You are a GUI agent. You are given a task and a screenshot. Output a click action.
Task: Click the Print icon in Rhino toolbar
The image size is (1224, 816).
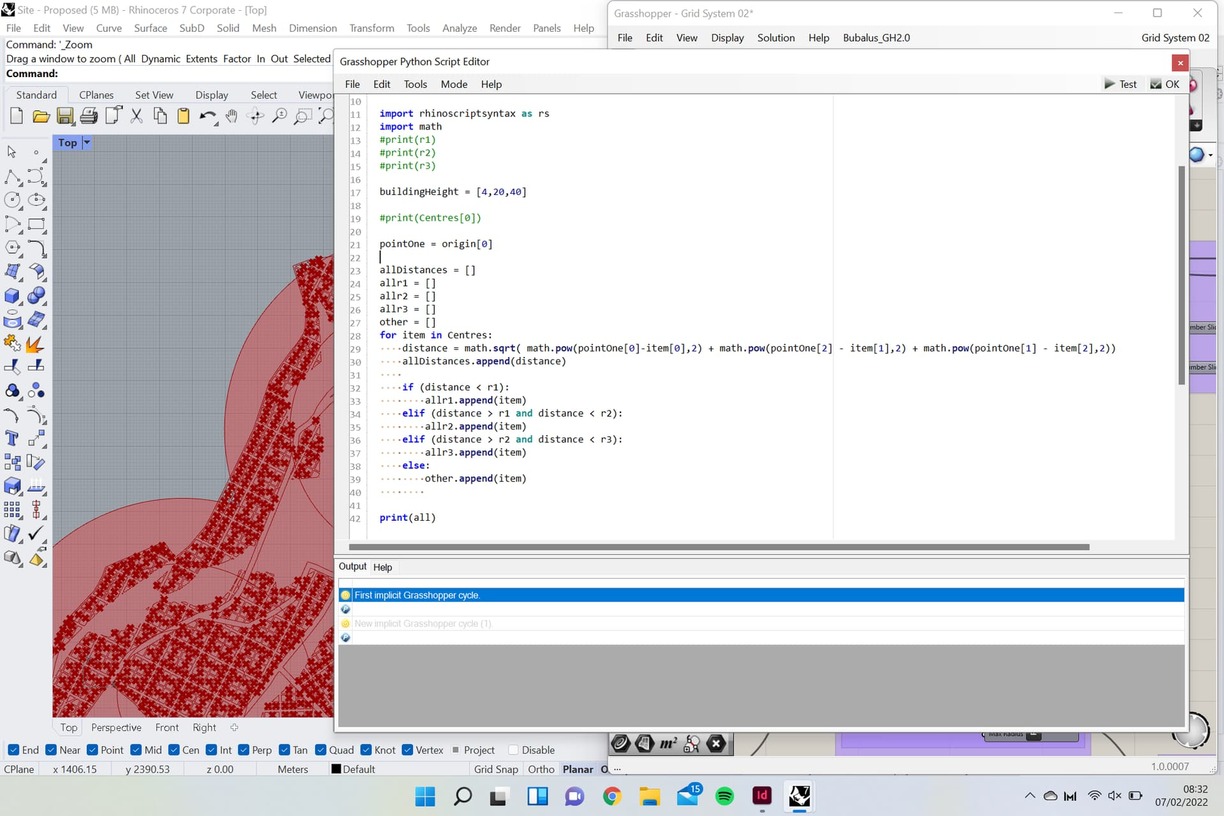89,116
